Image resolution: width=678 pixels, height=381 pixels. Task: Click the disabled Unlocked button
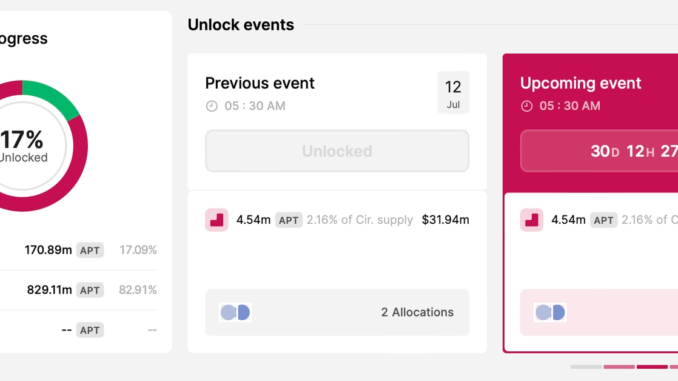tap(337, 151)
